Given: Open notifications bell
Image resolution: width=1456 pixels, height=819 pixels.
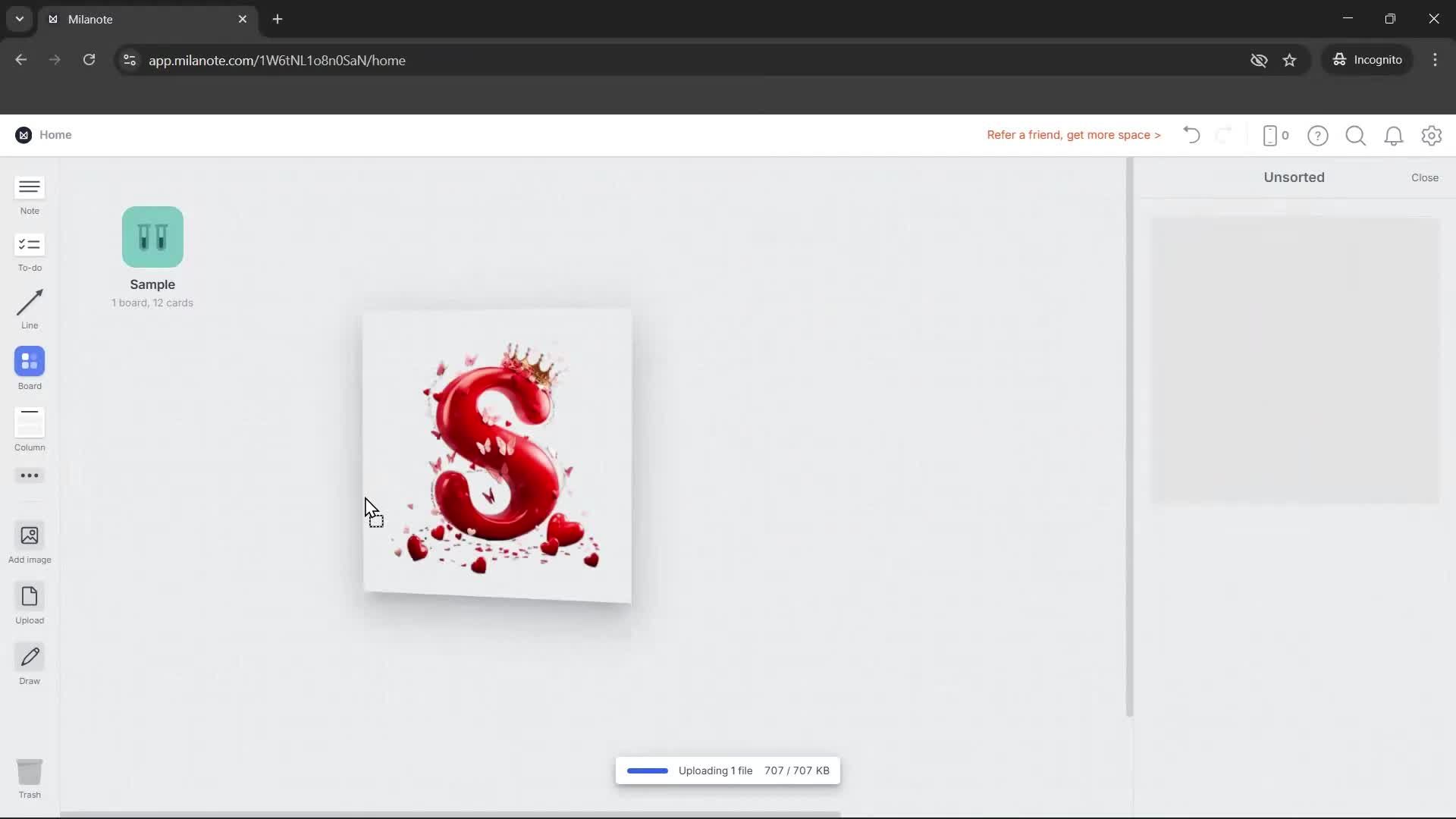Looking at the screenshot, I should (1394, 135).
